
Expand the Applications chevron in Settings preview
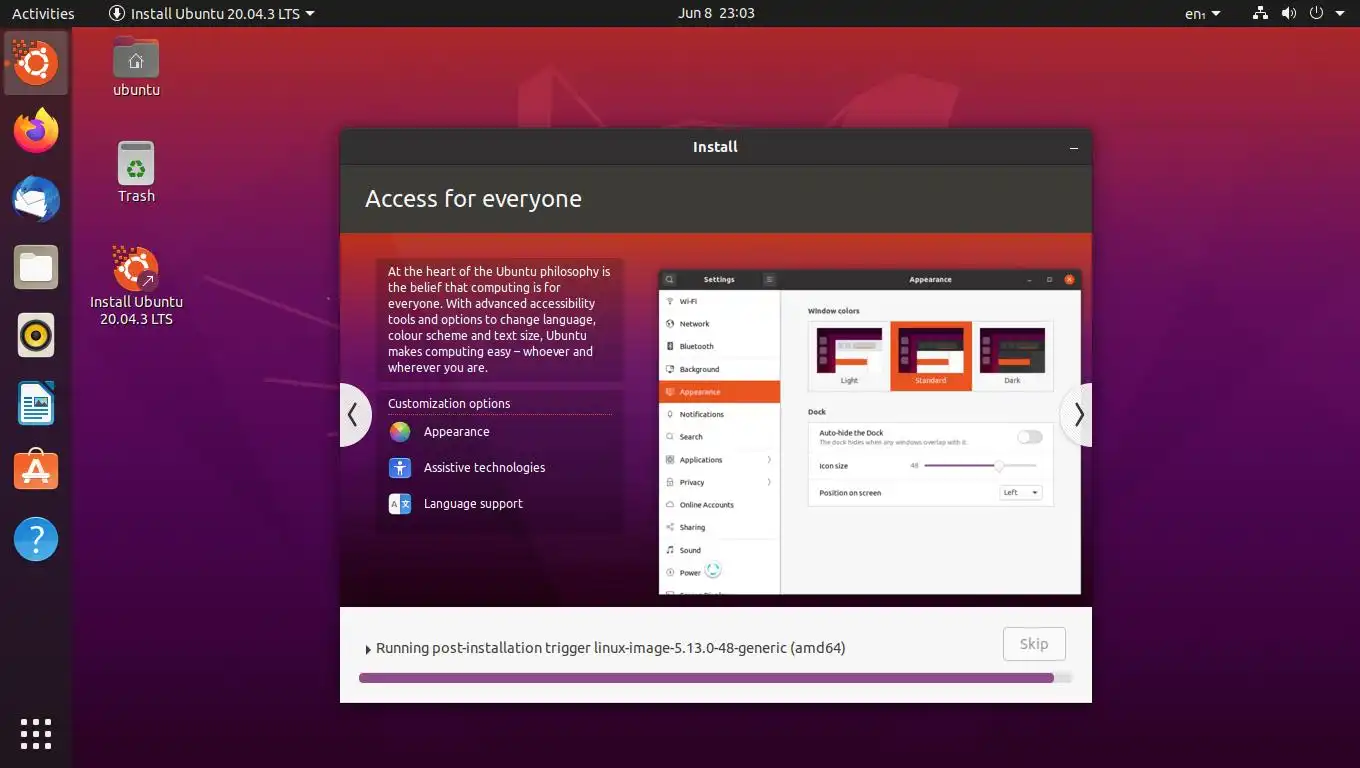[769, 460]
